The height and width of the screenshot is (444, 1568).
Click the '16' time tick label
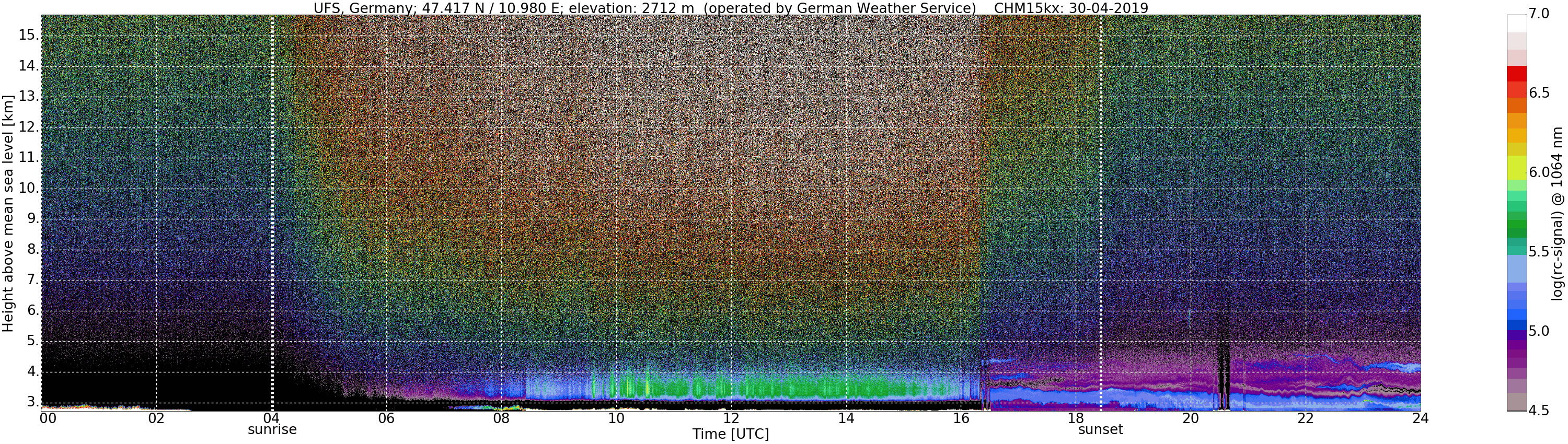point(961,418)
